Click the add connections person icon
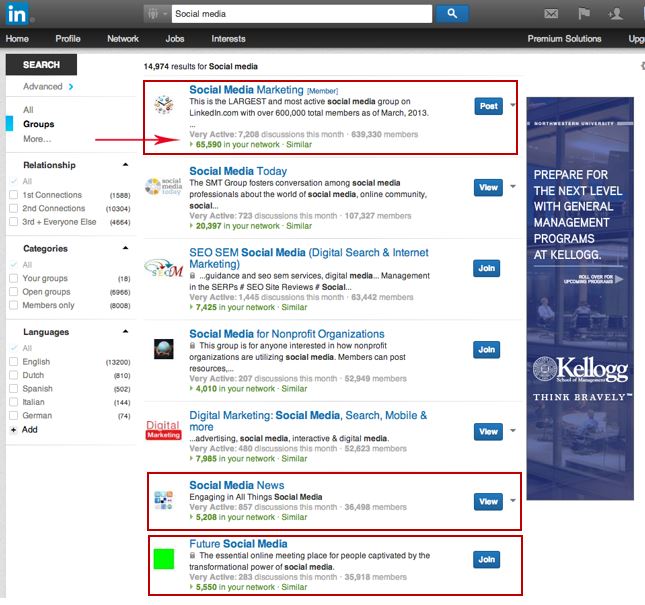The width and height of the screenshot is (645, 605). pos(615,14)
